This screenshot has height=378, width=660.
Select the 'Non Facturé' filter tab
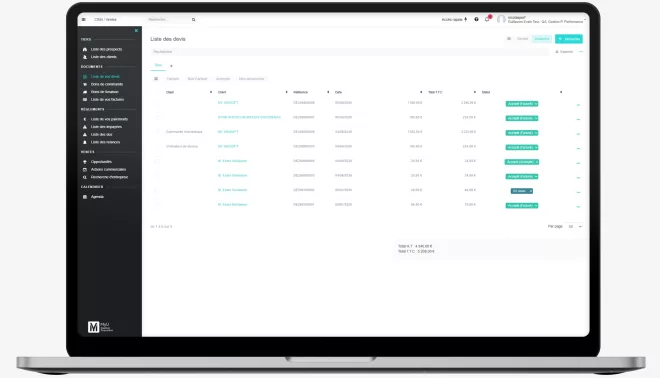point(197,79)
